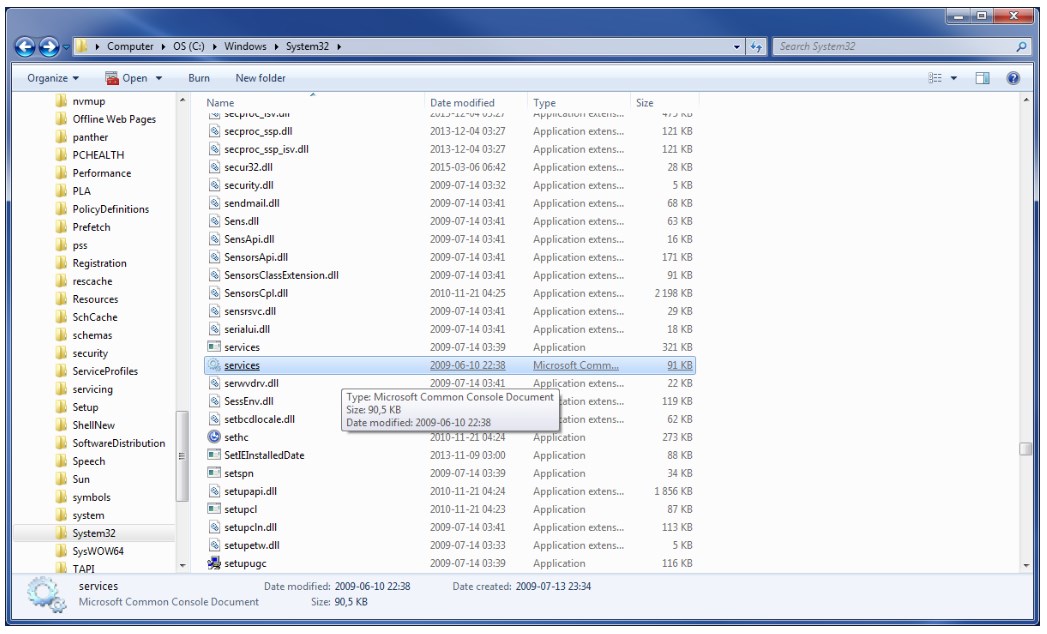1047x634 pixels.
Task: Click the refresh button beside address bar
Action: point(757,47)
